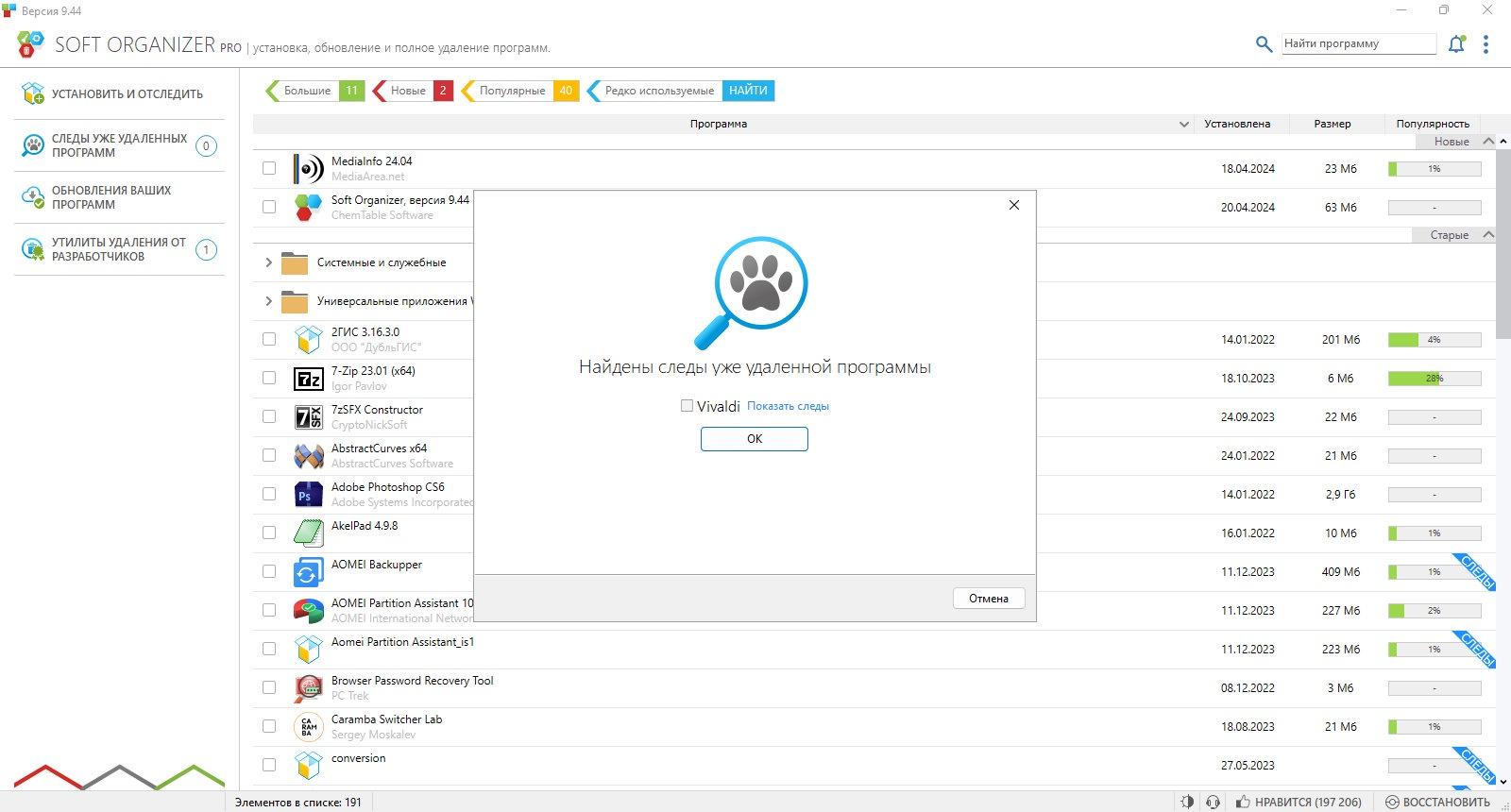Check the 7-Zip 23.01 checkbox

coord(269,378)
